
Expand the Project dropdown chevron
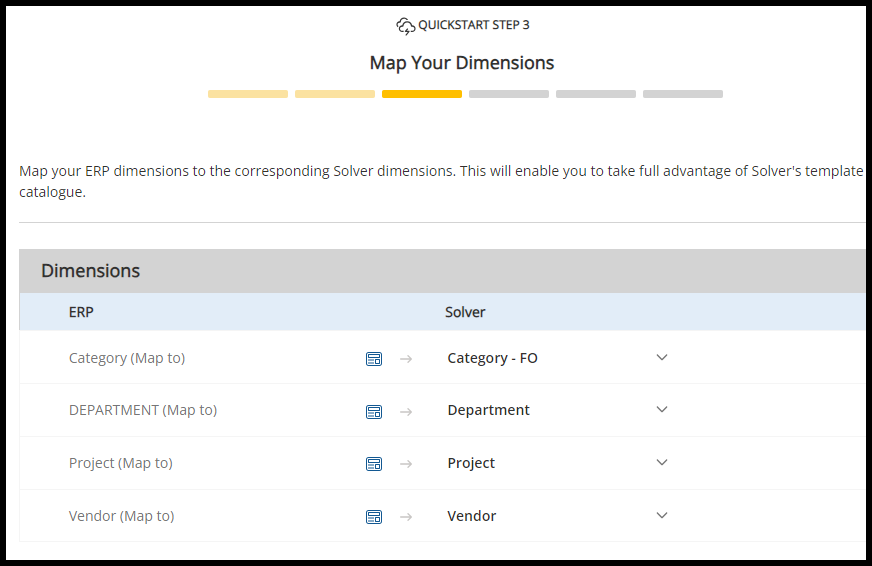[661, 463]
